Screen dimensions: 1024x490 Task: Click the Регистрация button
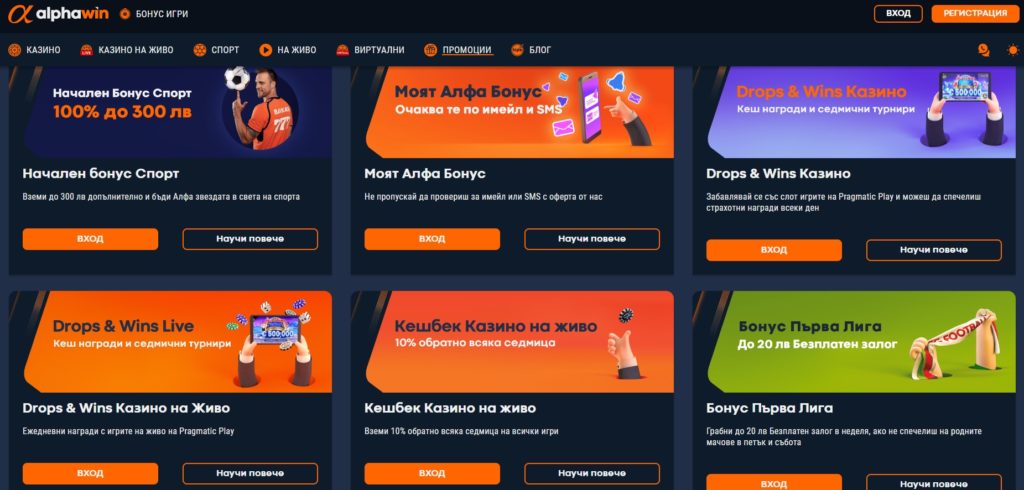(x=975, y=14)
